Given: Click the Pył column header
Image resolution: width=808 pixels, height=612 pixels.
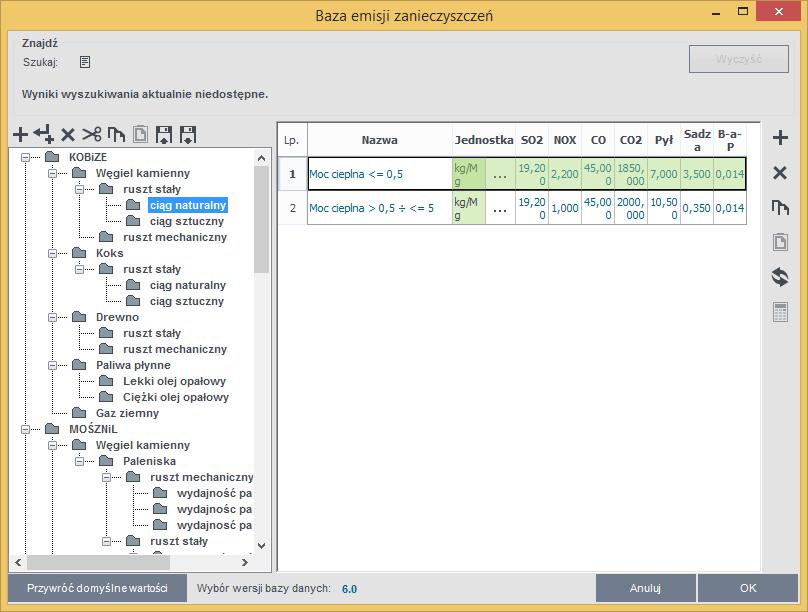Looking at the screenshot, I should (664, 140).
